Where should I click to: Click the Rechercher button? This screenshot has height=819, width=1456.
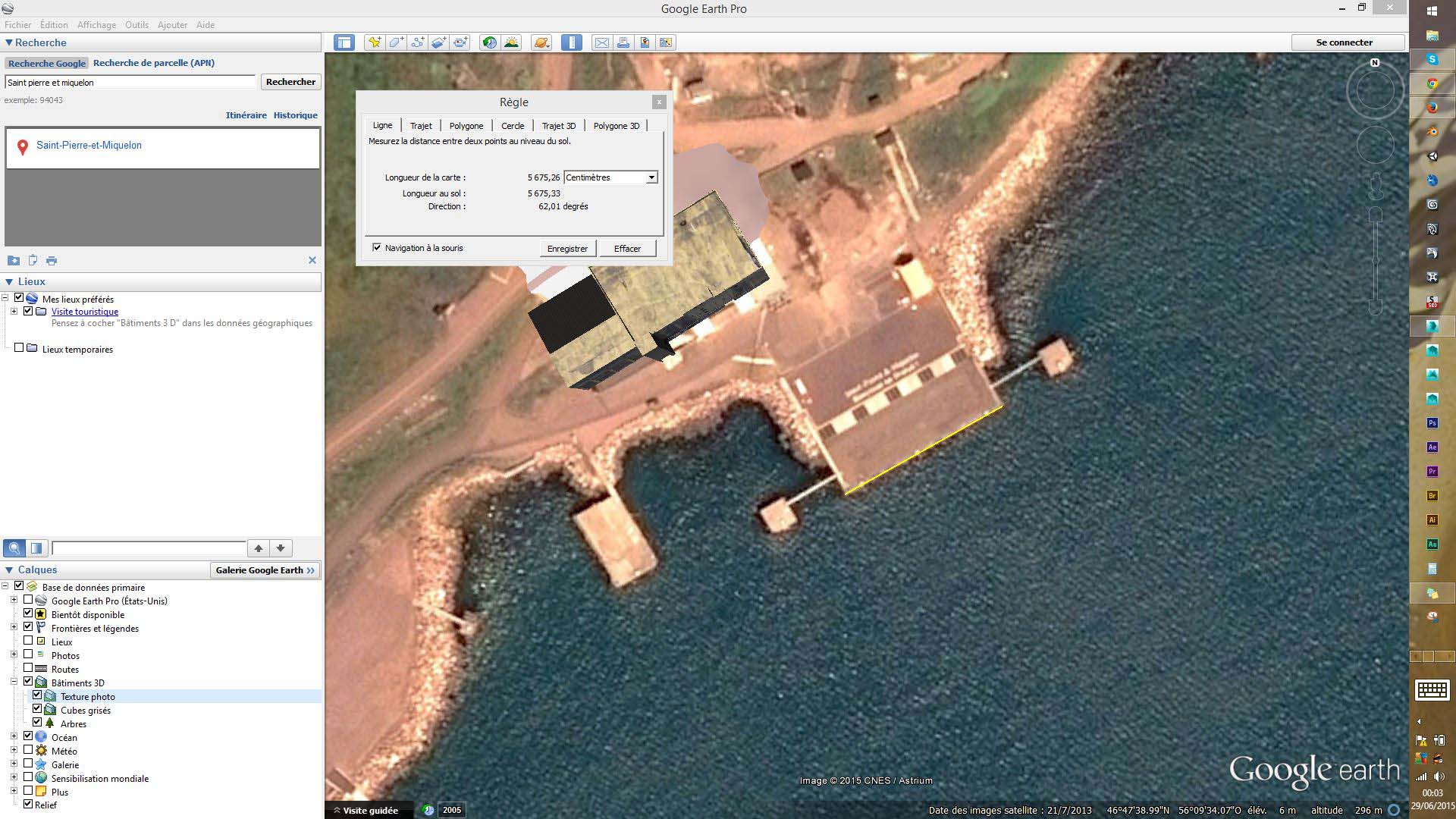click(290, 82)
